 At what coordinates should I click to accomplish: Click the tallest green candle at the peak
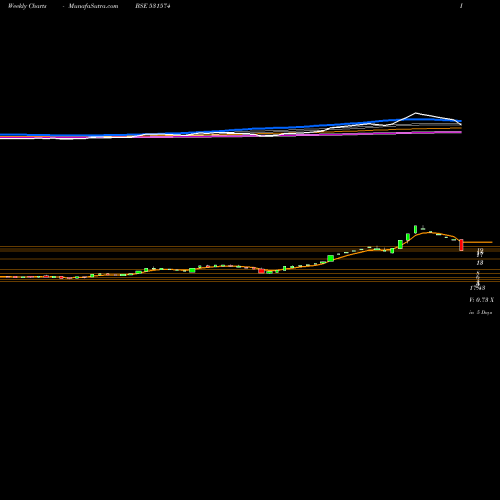[x=415, y=229]
